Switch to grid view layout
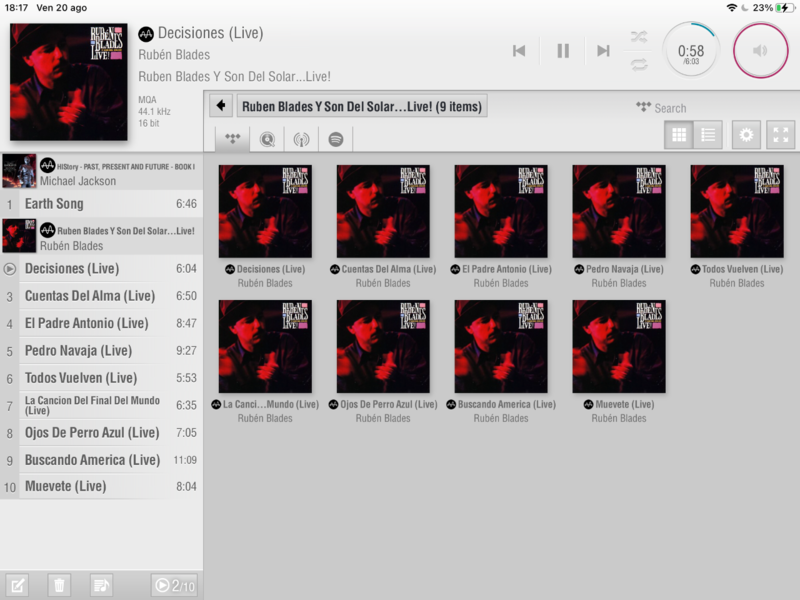Viewport: 800px width, 600px height. pos(679,135)
